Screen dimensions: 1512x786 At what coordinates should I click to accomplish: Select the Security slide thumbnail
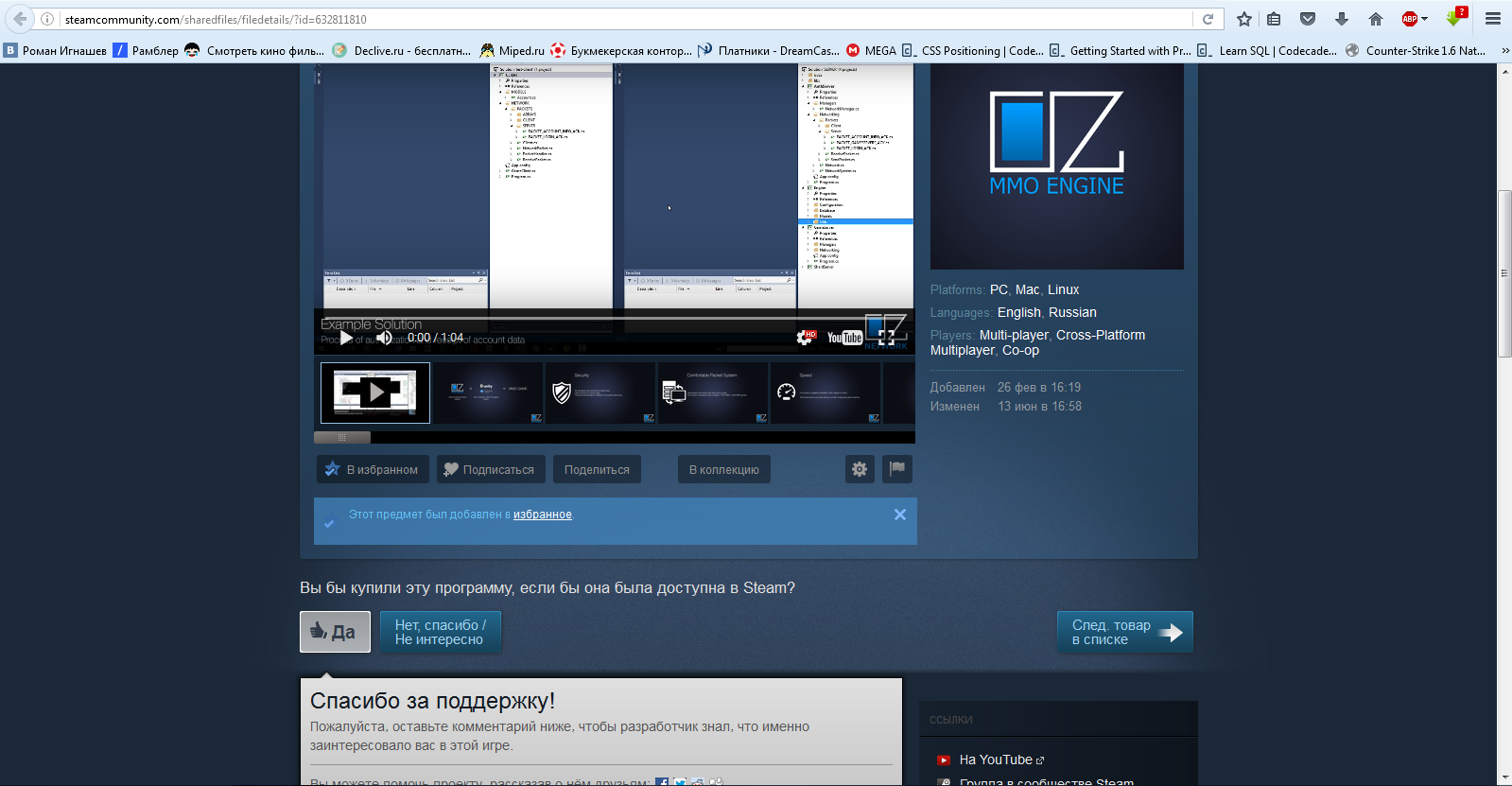[600, 393]
